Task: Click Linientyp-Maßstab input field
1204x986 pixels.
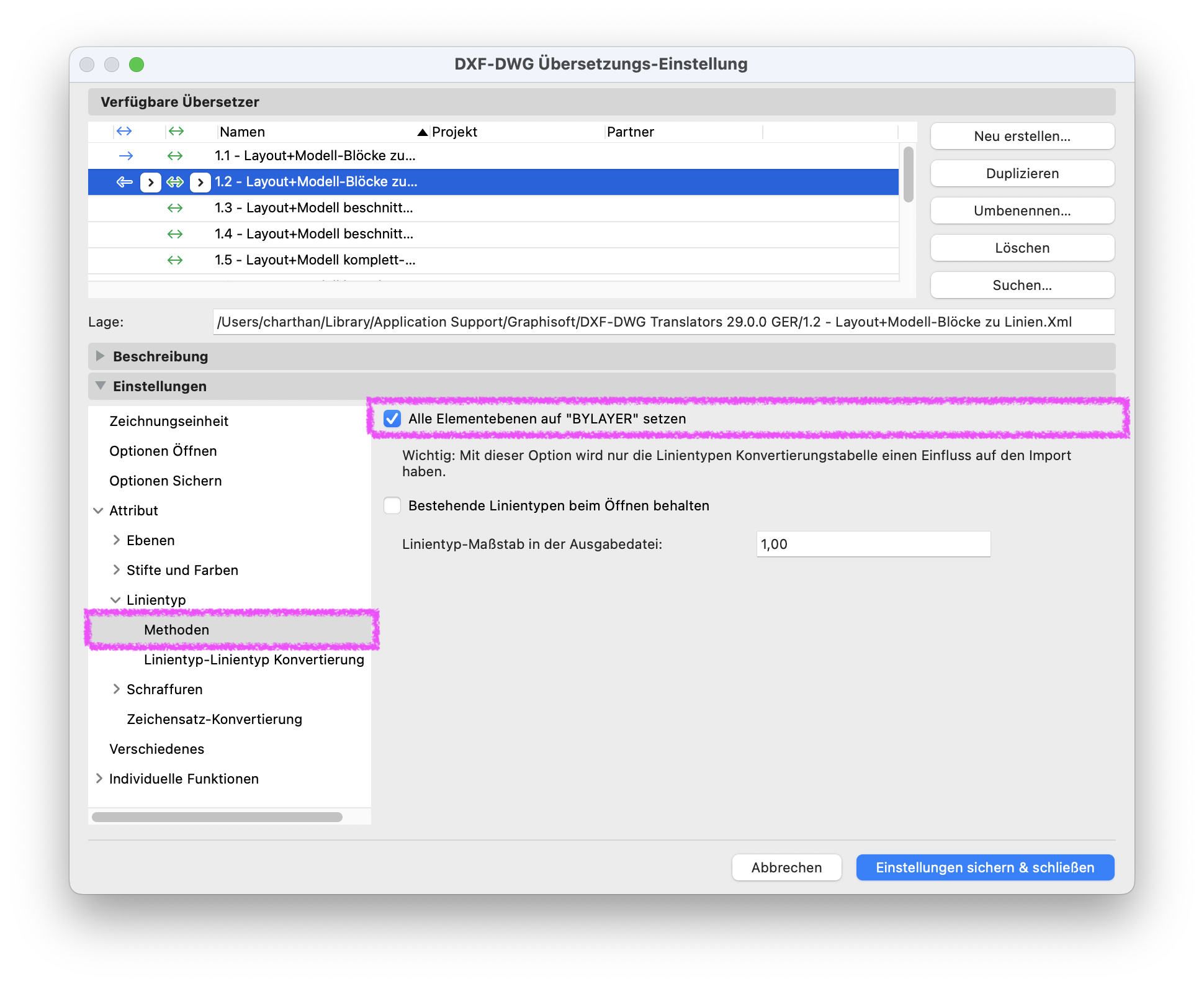Action: [x=873, y=544]
